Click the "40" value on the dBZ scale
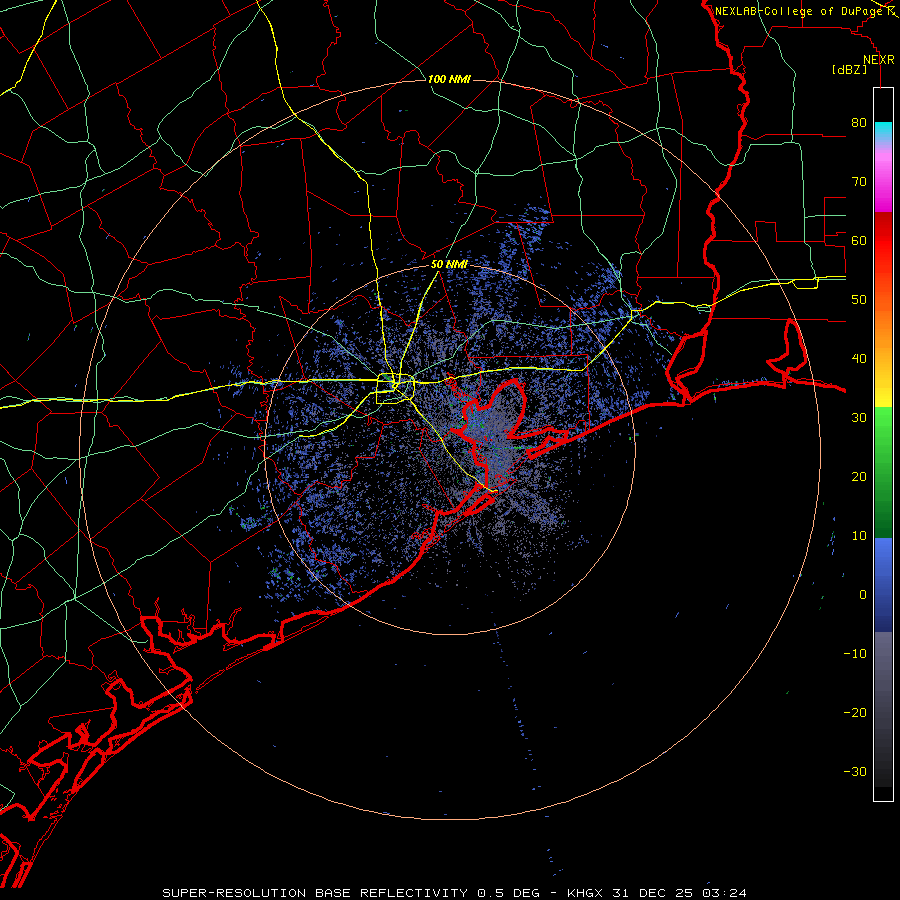This screenshot has width=900, height=900. [x=859, y=359]
